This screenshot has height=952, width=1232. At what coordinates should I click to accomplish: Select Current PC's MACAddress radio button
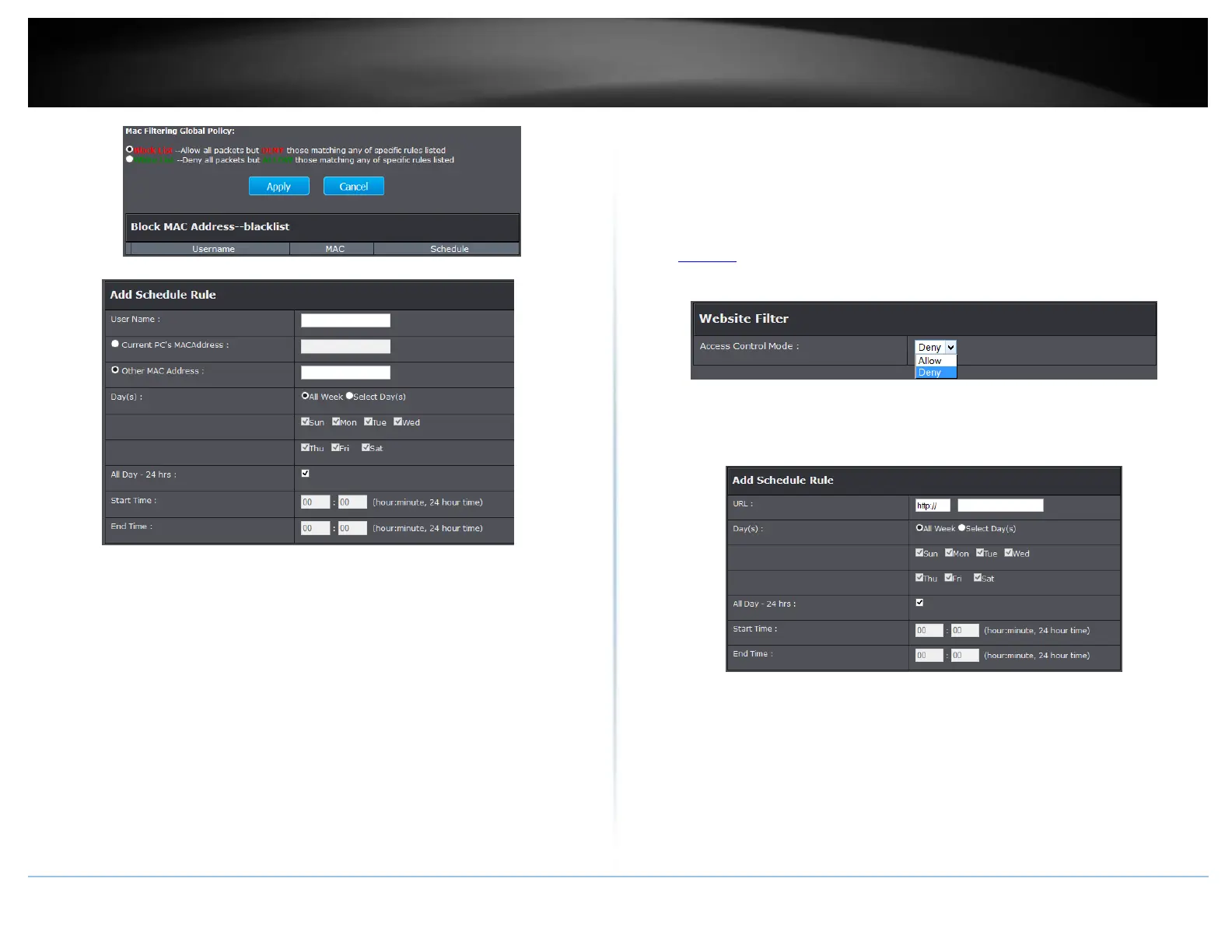(x=115, y=344)
